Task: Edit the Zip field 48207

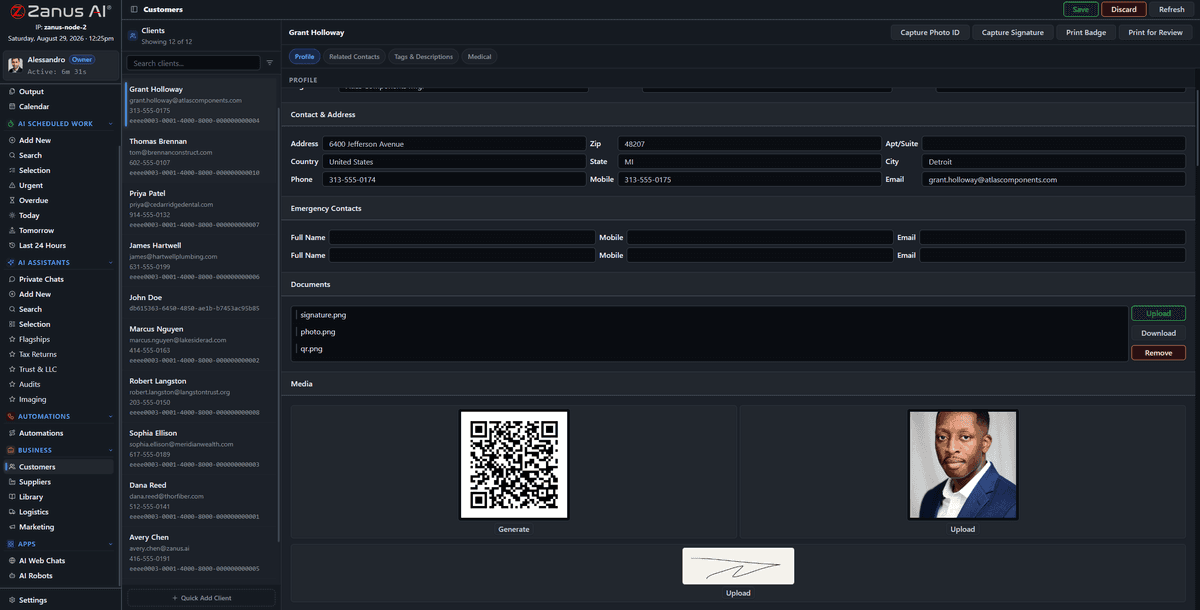Action: [749, 144]
